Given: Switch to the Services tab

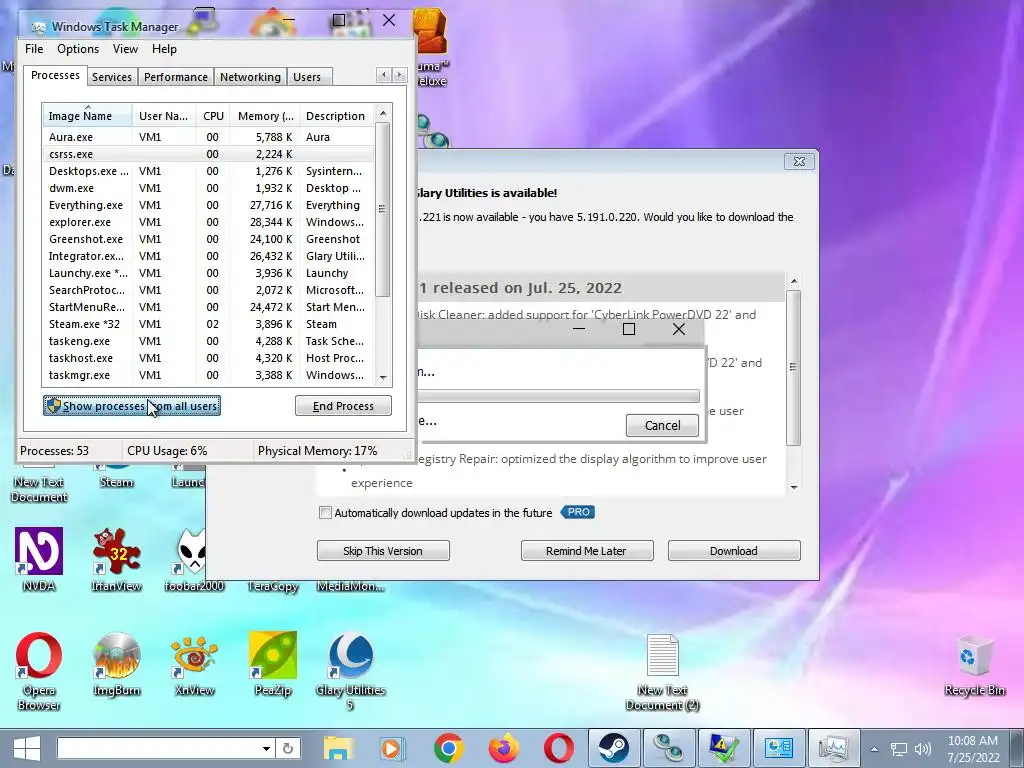Looking at the screenshot, I should [x=112, y=77].
